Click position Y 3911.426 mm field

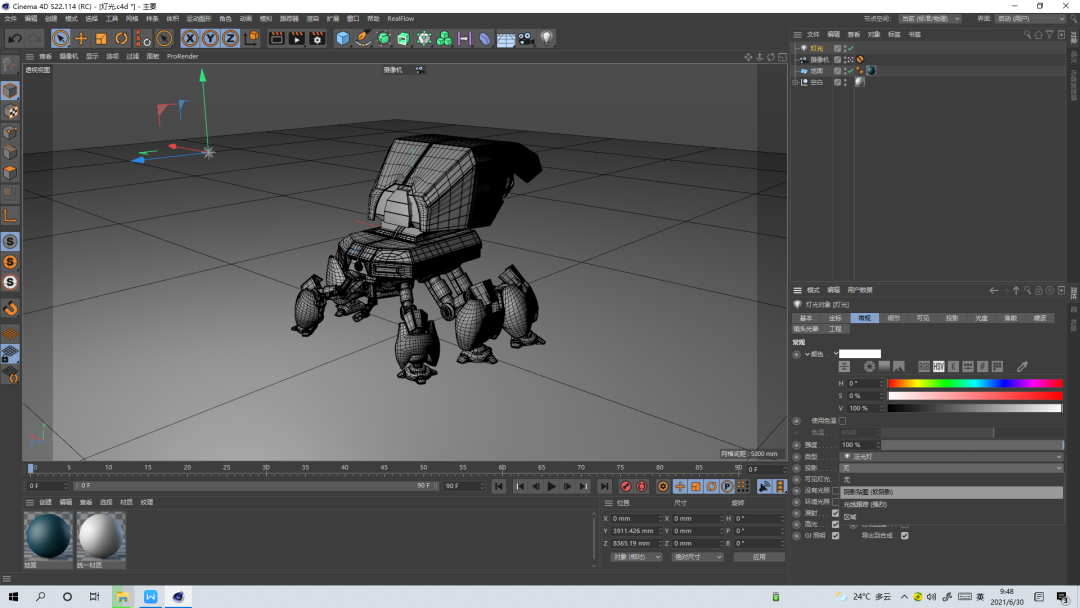click(x=634, y=531)
